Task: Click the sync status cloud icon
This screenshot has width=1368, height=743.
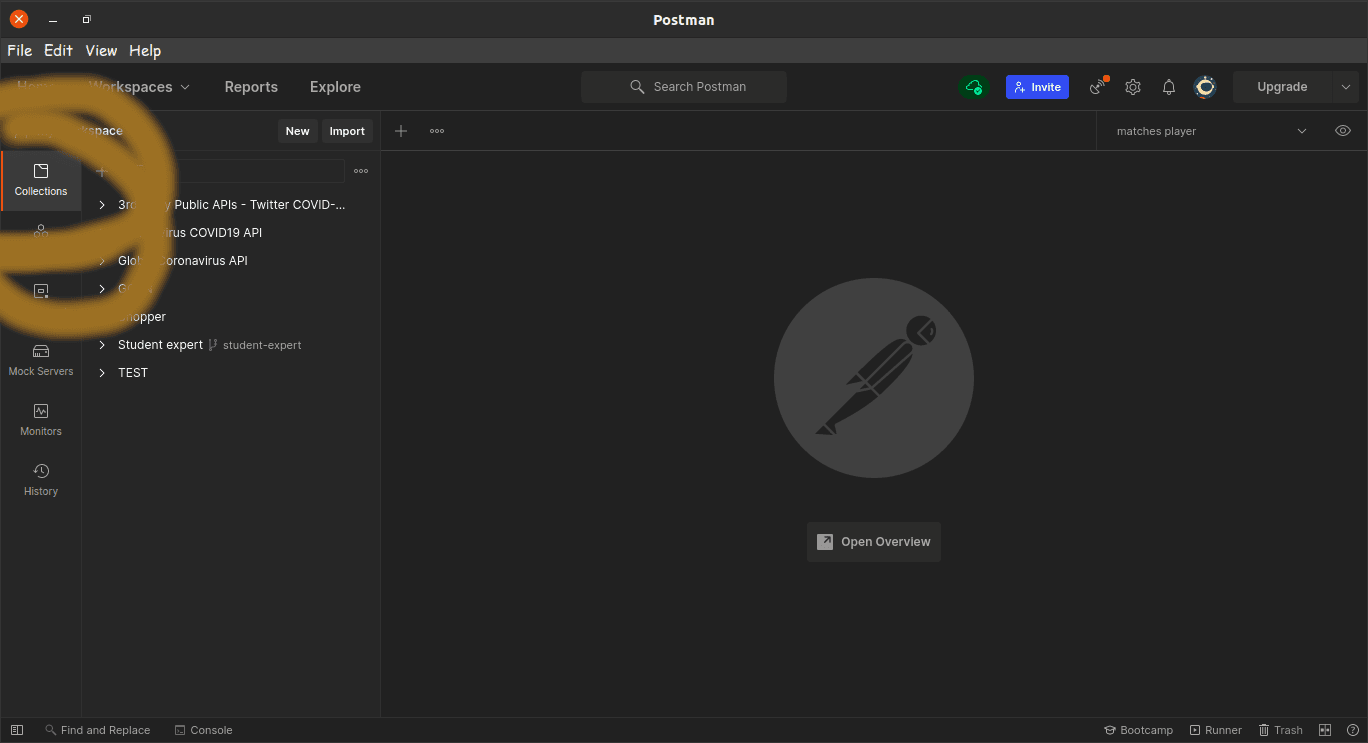Action: click(973, 87)
